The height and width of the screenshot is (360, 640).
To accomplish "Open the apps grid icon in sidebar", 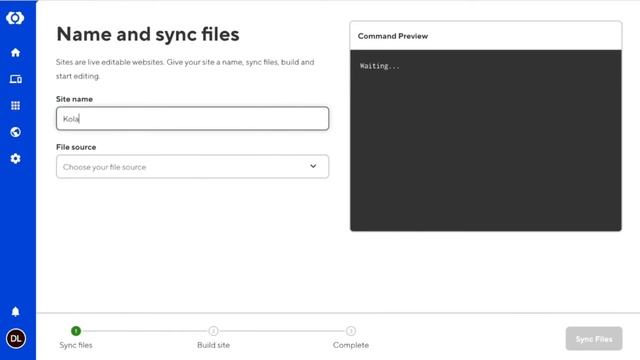I will [16, 106].
